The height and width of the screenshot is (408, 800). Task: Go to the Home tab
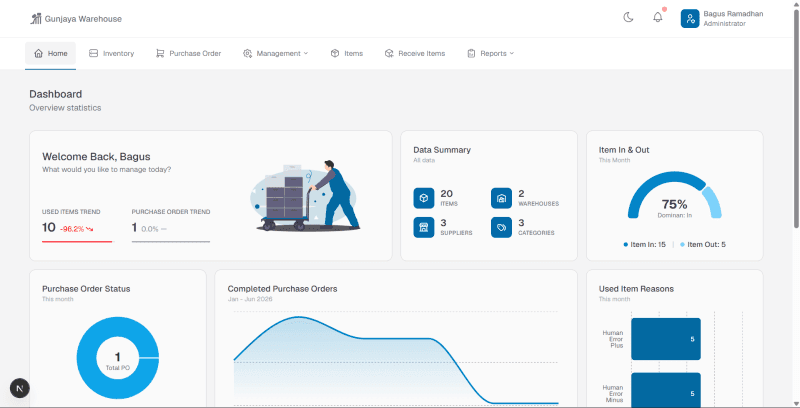click(x=51, y=54)
